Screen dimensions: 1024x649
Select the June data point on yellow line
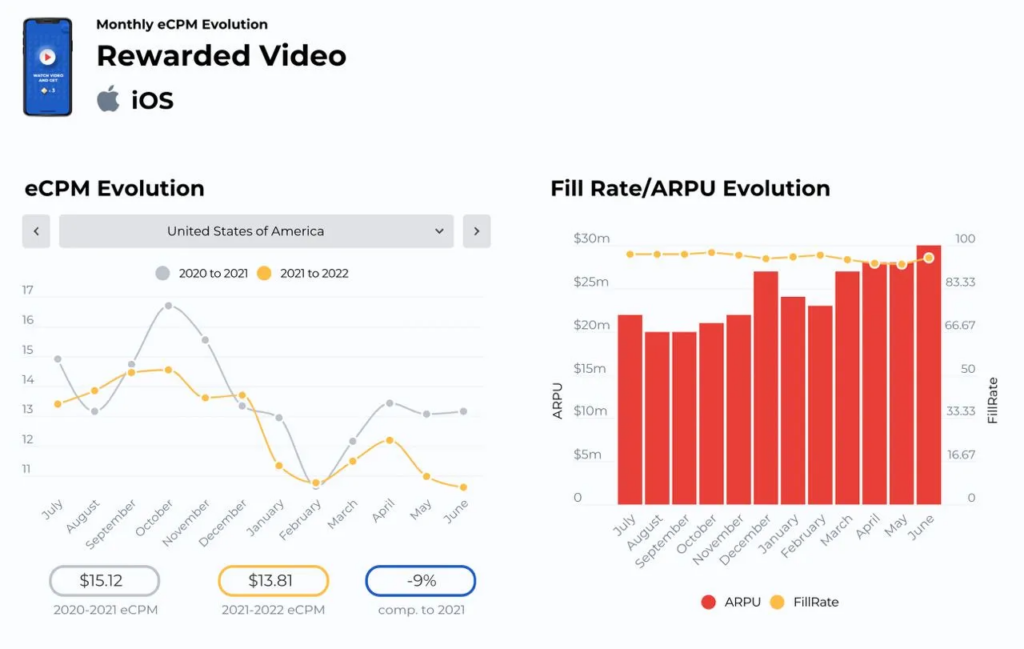click(x=463, y=487)
